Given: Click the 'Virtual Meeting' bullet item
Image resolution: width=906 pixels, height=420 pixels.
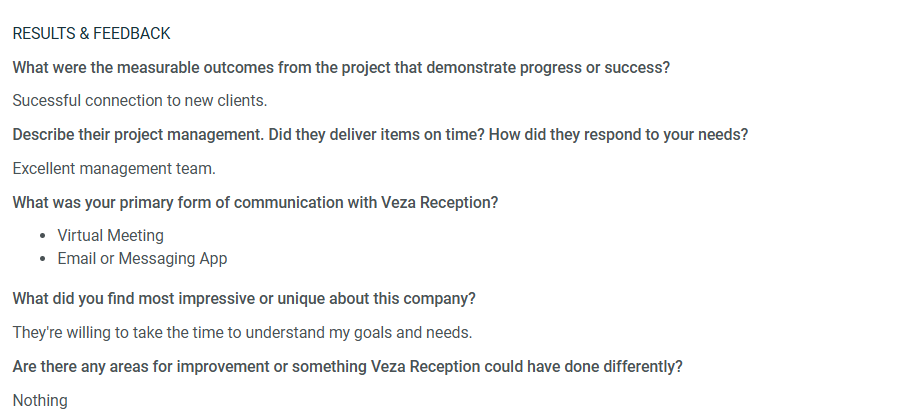Looking at the screenshot, I should 110,236.
